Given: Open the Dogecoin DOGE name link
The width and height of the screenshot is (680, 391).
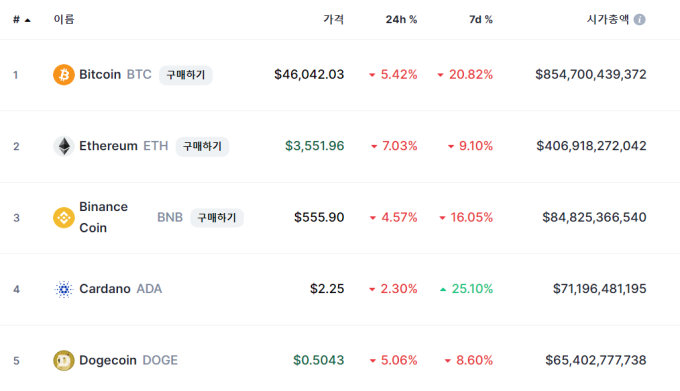Looking at the screenshot, I should (128, 360).
